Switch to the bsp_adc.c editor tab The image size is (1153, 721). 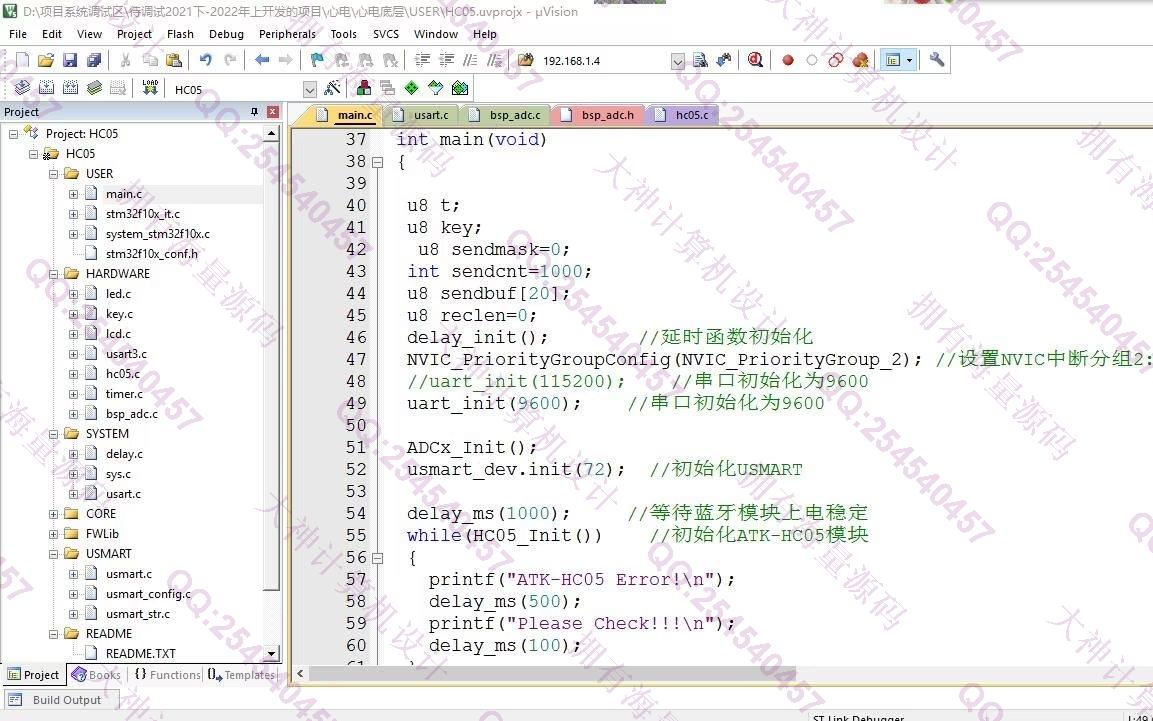(x=507, y=115)
